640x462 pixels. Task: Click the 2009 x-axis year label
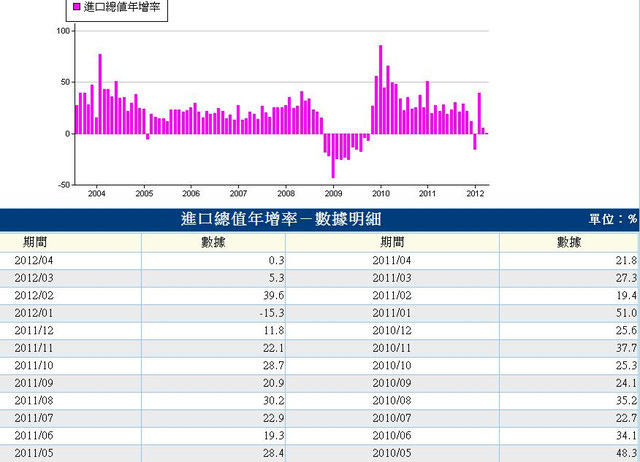(333, 193)
